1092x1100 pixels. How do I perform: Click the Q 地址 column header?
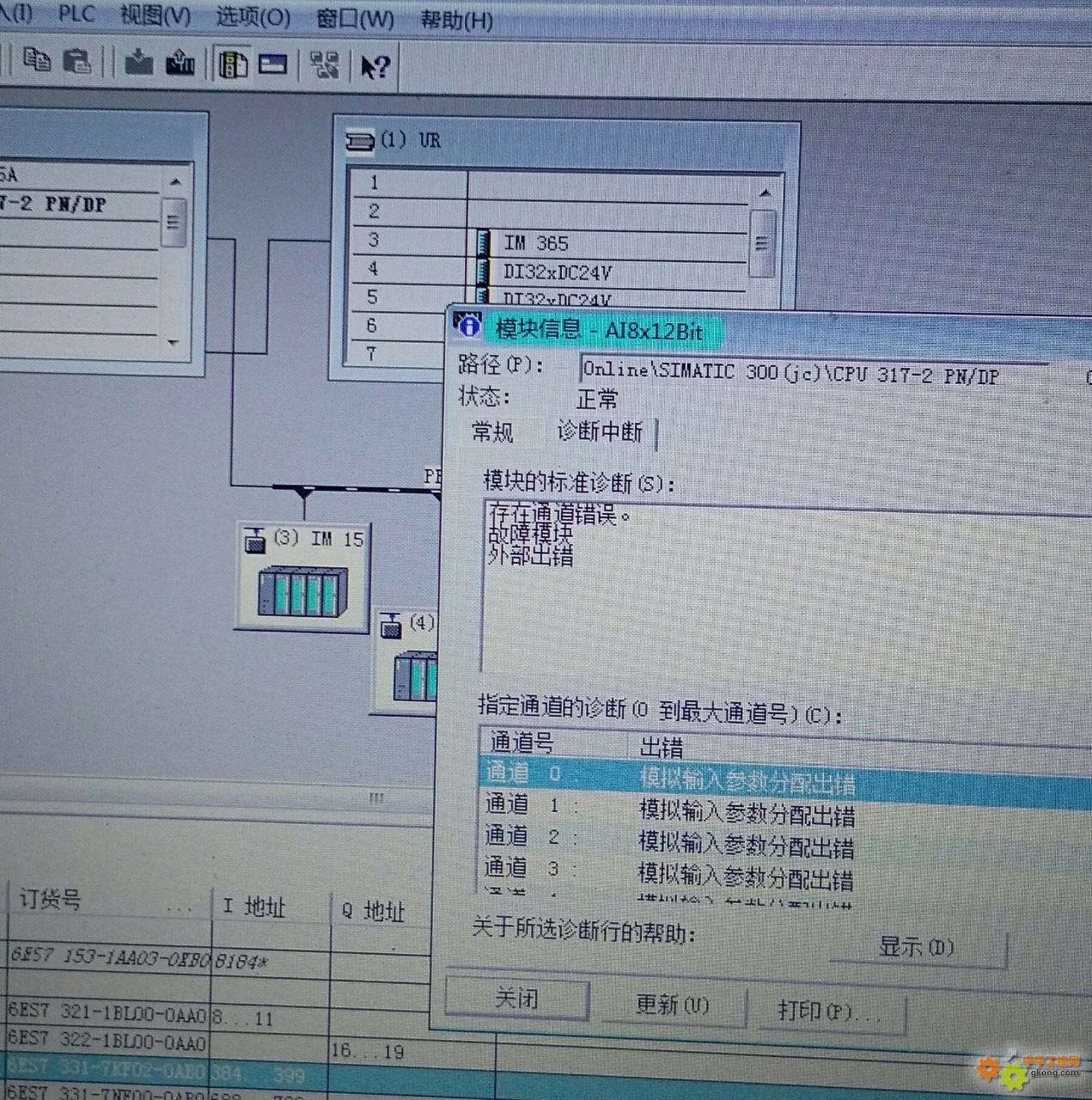coord(373,911)
